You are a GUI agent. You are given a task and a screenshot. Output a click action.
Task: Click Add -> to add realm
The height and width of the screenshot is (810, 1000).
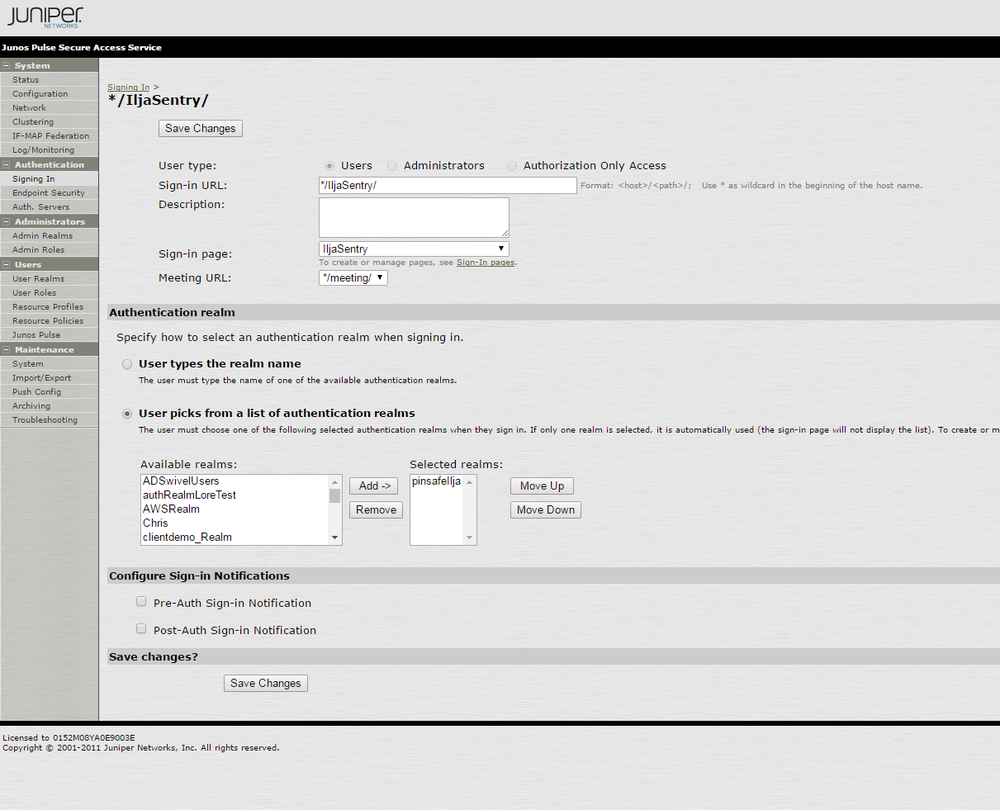click(x=376, y=486)
